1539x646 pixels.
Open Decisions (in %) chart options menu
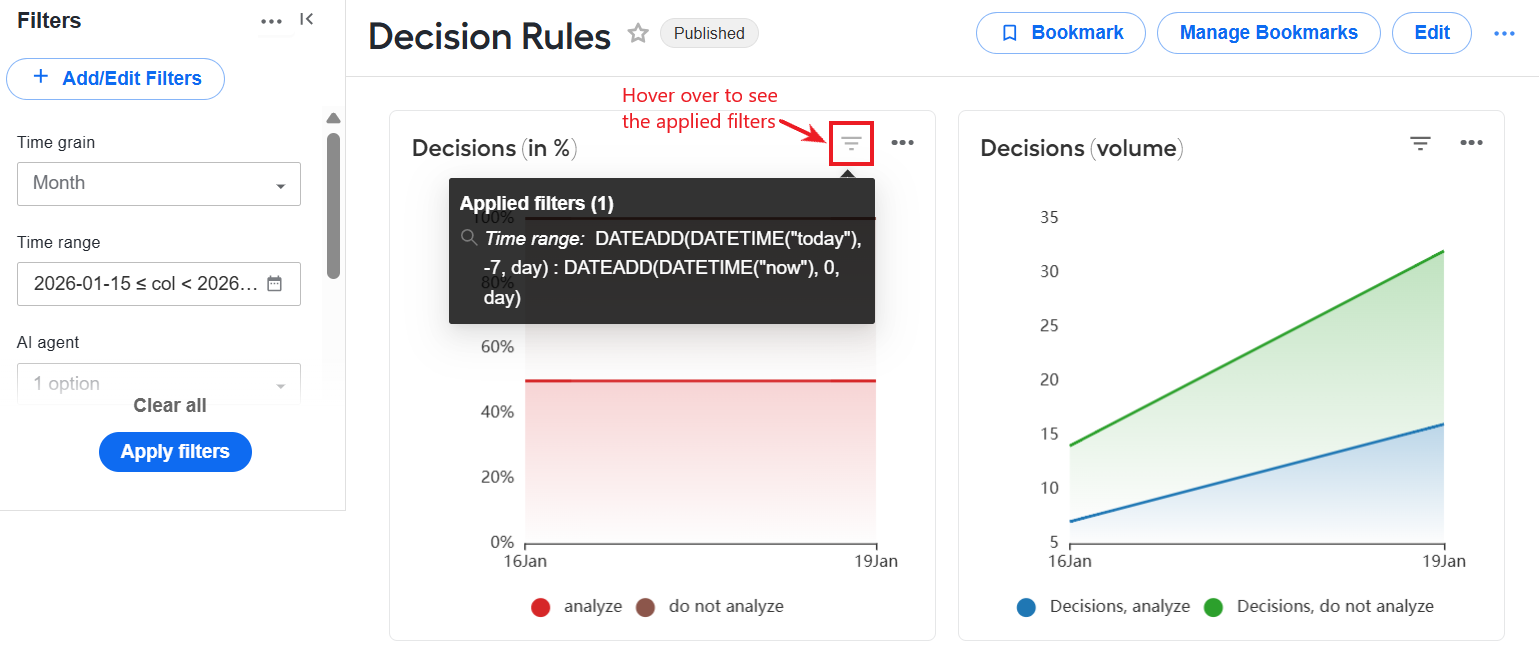pyautogui.click(x=903, y=143)
